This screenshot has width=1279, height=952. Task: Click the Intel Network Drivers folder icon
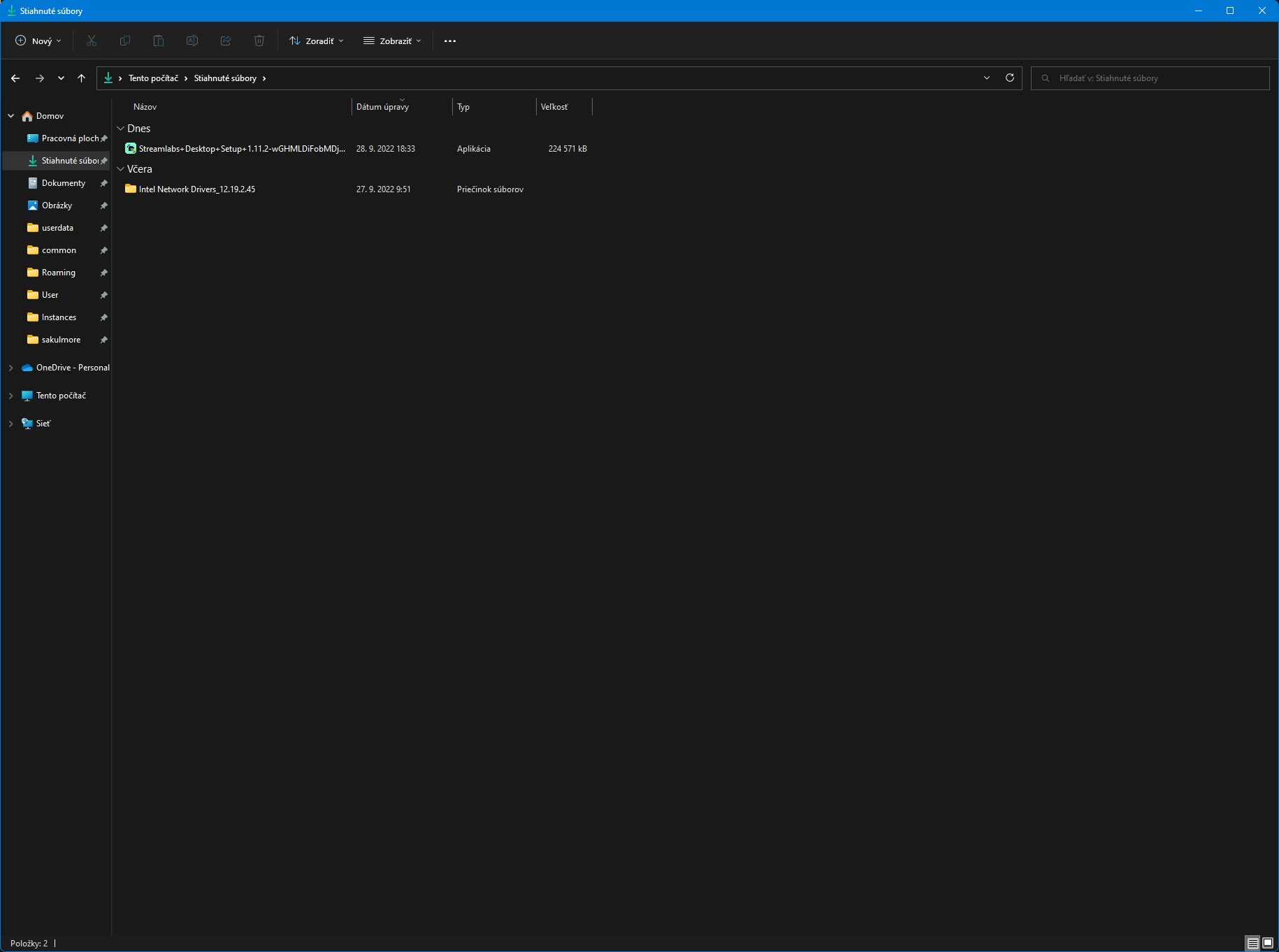click(x=131, y=189)
